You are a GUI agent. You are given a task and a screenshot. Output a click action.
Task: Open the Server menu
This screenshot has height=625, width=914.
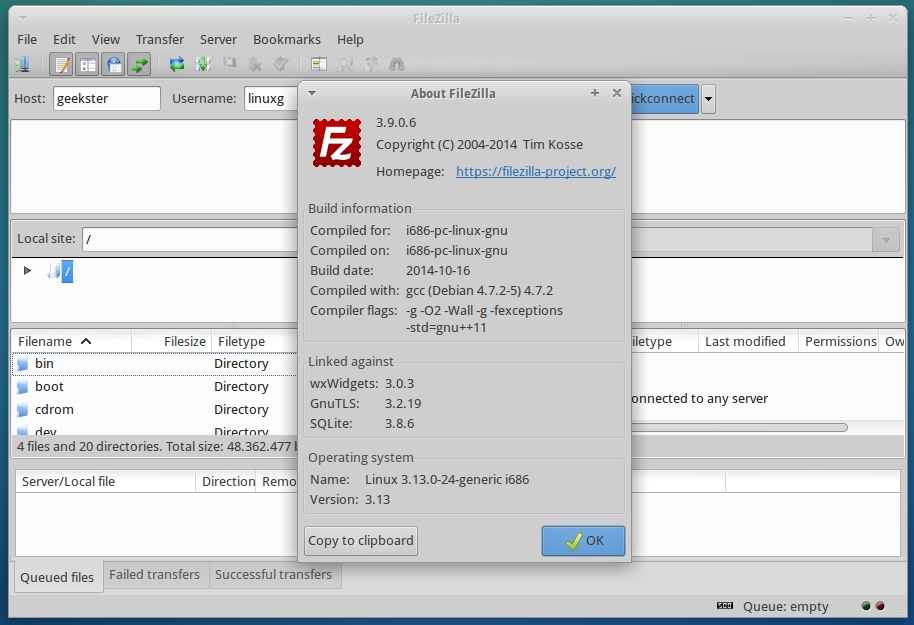coord(219,39)
